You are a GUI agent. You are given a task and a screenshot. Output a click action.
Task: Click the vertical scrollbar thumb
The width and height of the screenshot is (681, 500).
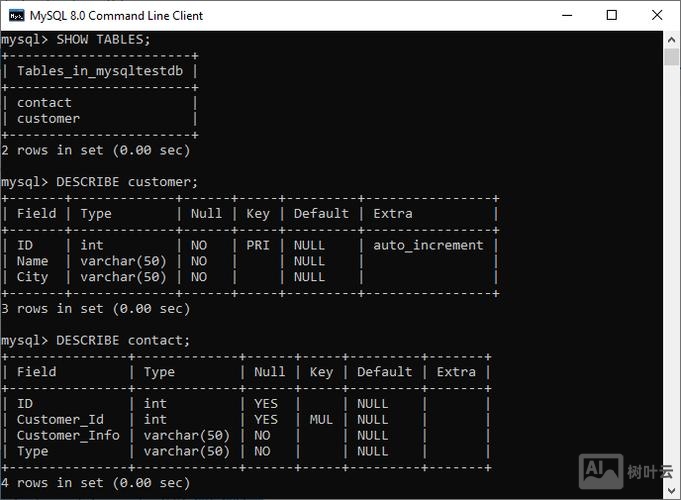tap(671, 57)
